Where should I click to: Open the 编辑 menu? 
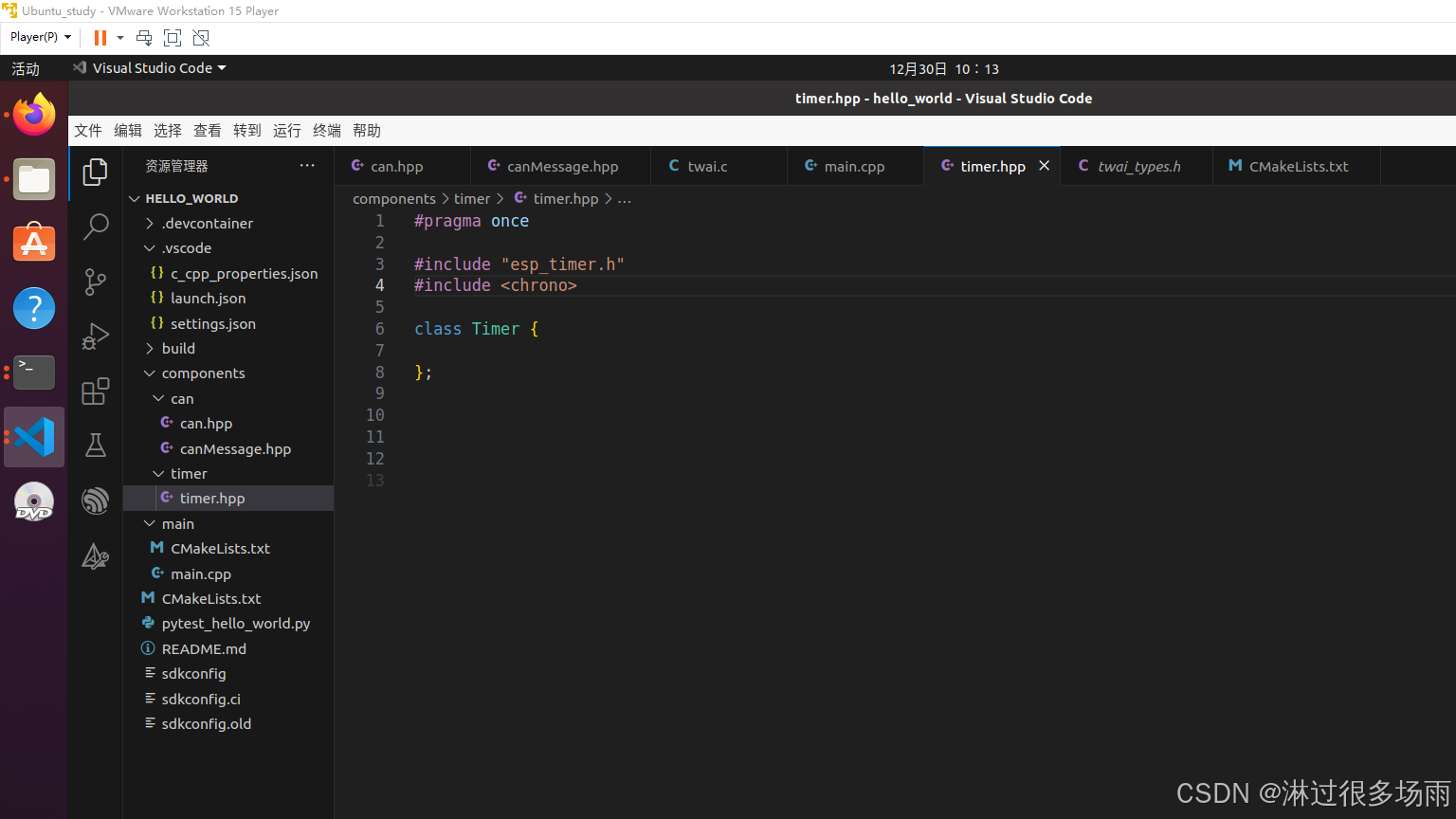128,131
